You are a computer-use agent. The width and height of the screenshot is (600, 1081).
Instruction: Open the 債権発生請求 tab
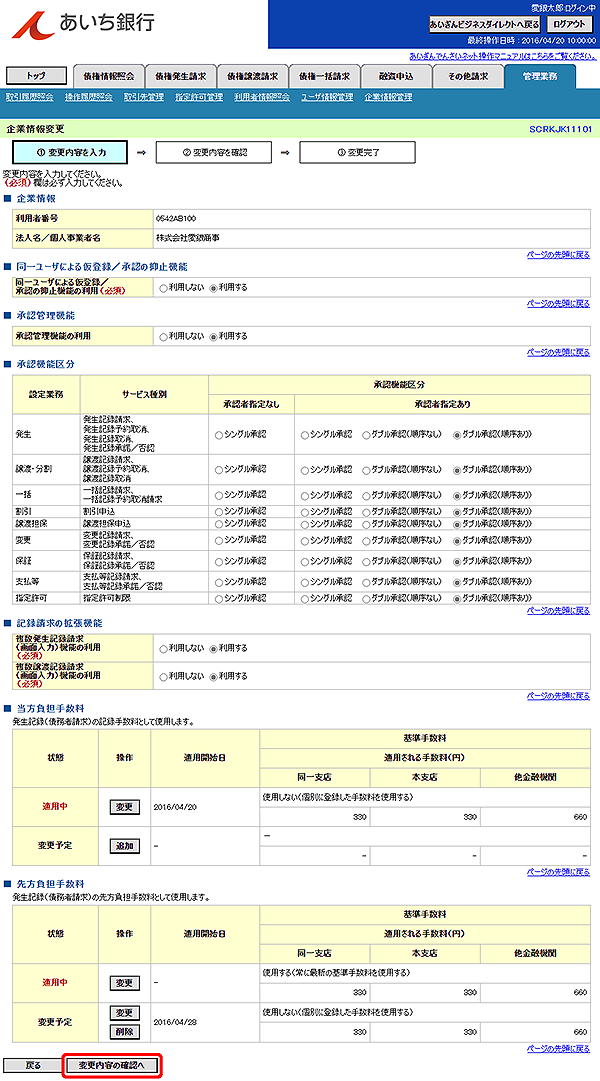180,76
